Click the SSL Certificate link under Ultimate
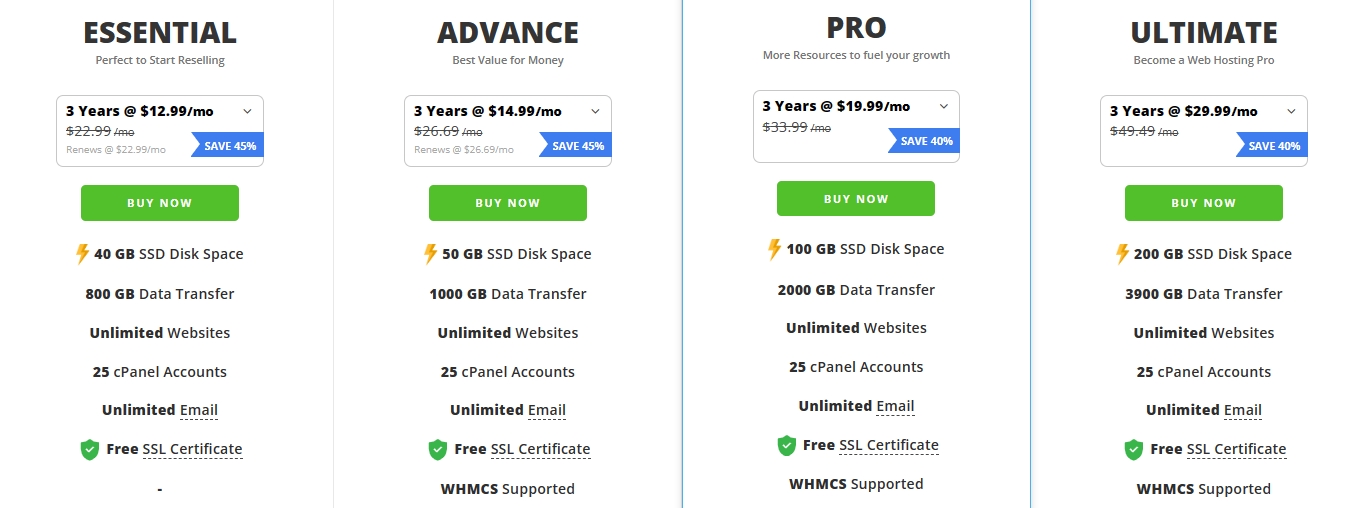The image size is (1364, 508). click(1236, 449)
